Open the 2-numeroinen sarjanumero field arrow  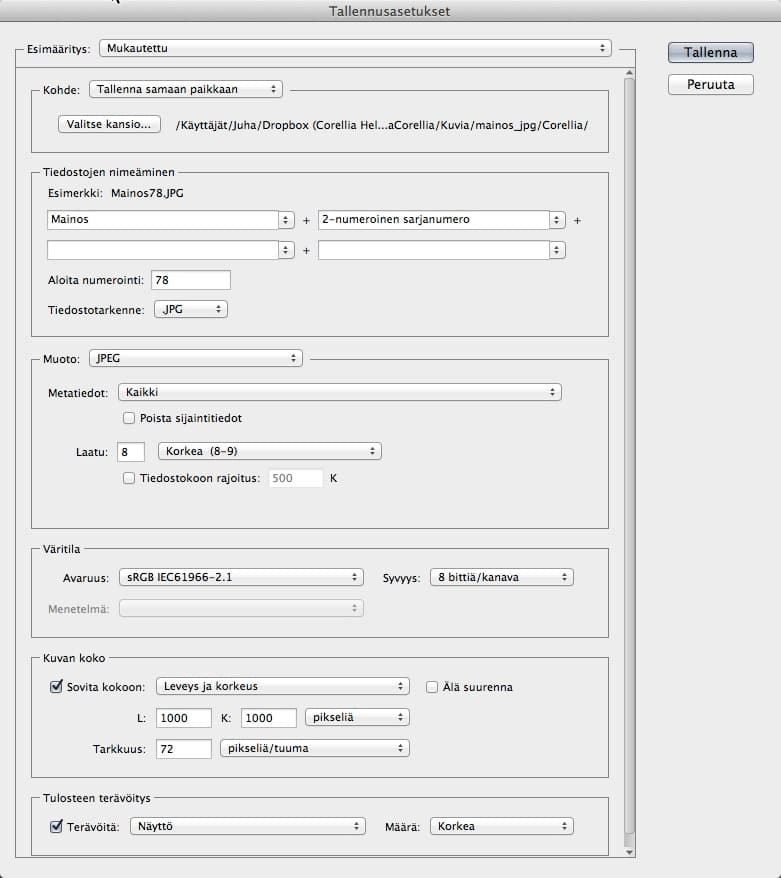point(557,220)
